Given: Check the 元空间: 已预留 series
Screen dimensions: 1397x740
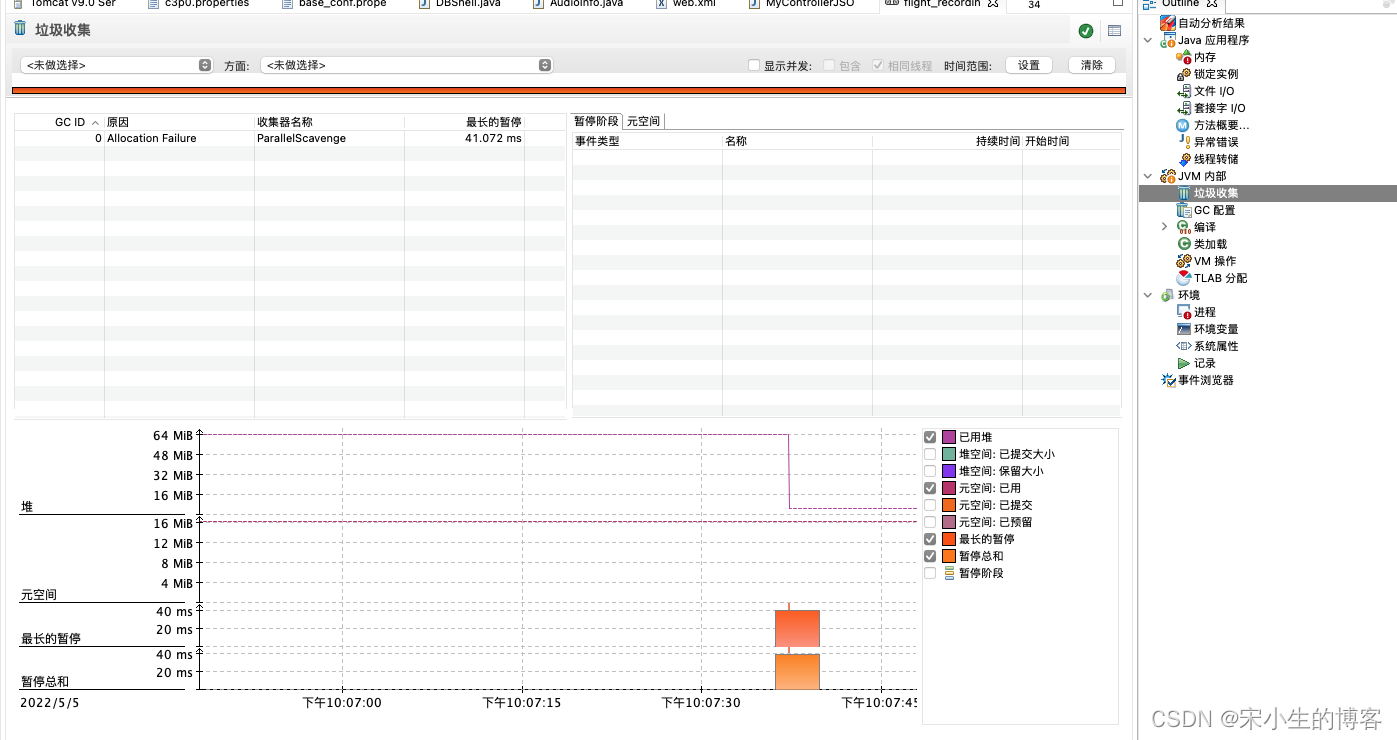Looking at the screenshot, I should coord(931,522).
